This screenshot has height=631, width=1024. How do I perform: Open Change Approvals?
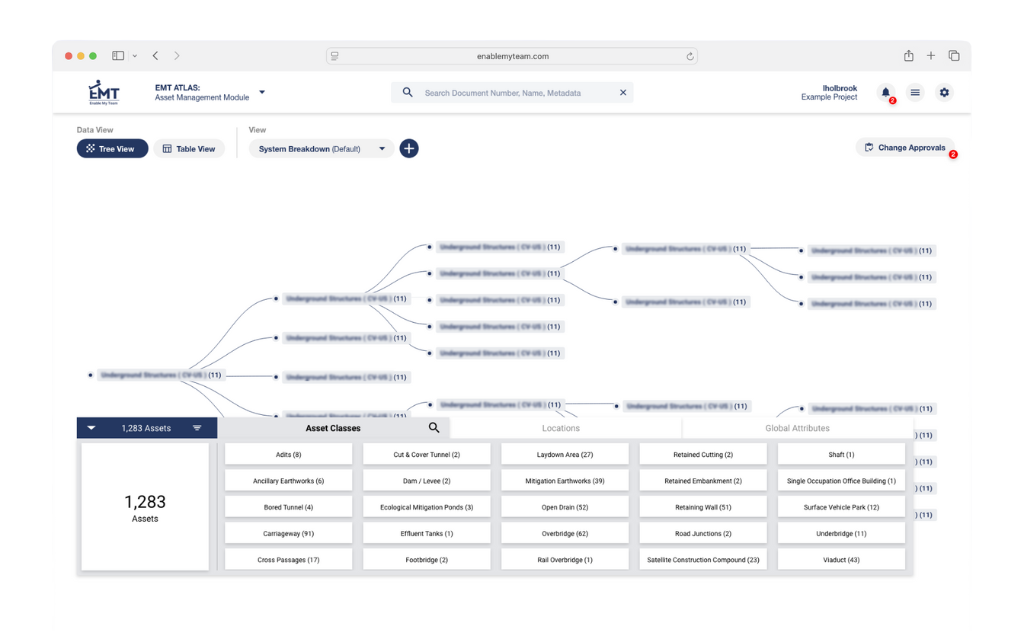click(905, 148)
